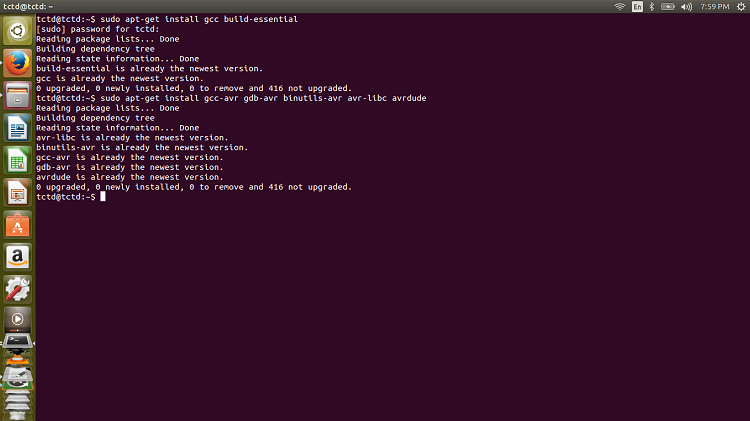Open the En keyboard layout indicator

[637, 7]
